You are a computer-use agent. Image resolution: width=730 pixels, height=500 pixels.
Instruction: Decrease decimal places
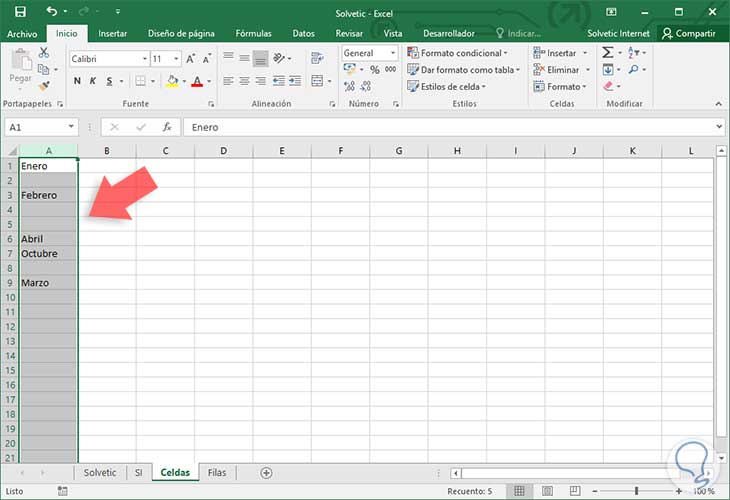click(366, 86)
